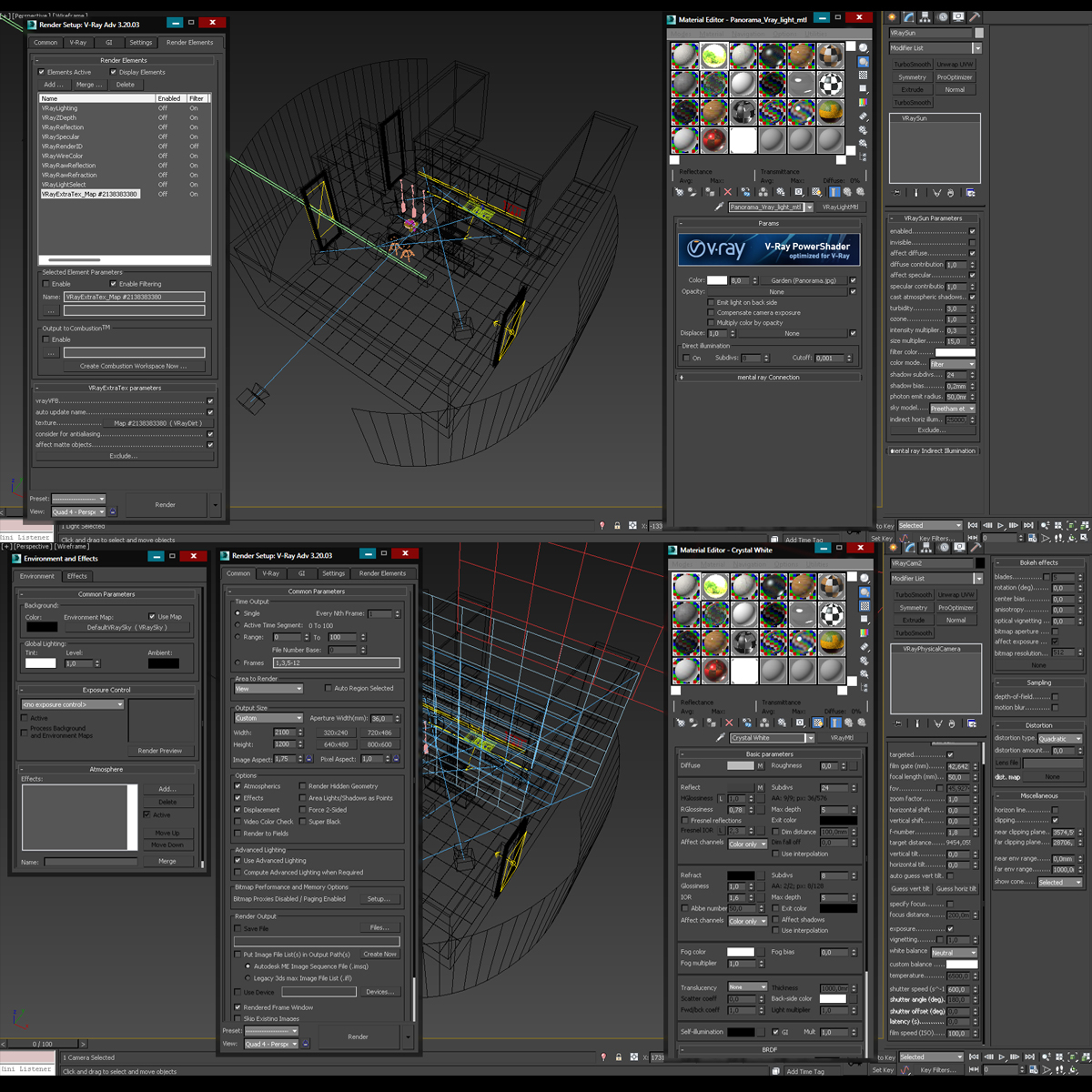
Task: Click the red X Reset Material icon
Action: click(728, 192)
